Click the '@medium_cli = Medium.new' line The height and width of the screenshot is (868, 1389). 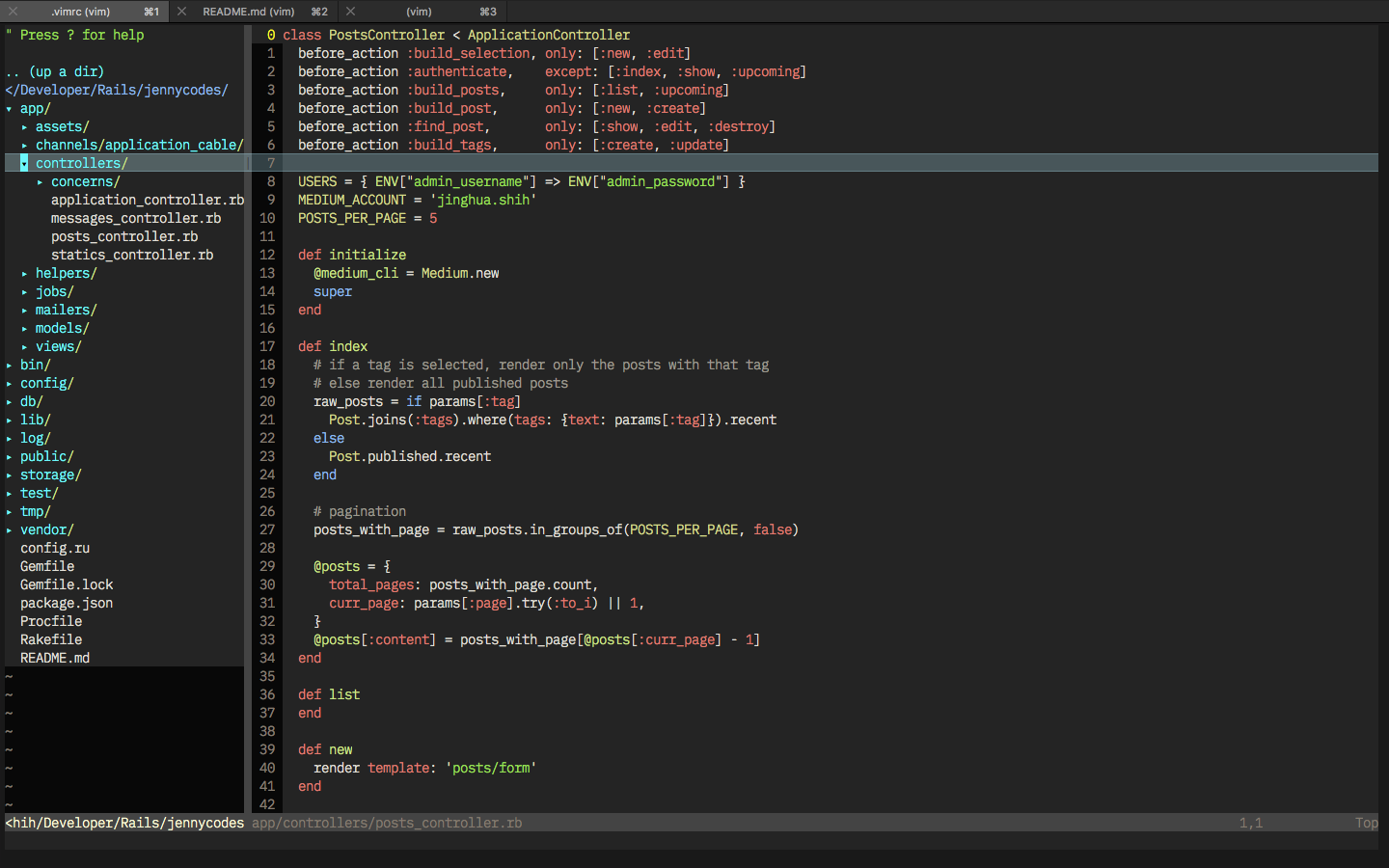coord(406,274)
